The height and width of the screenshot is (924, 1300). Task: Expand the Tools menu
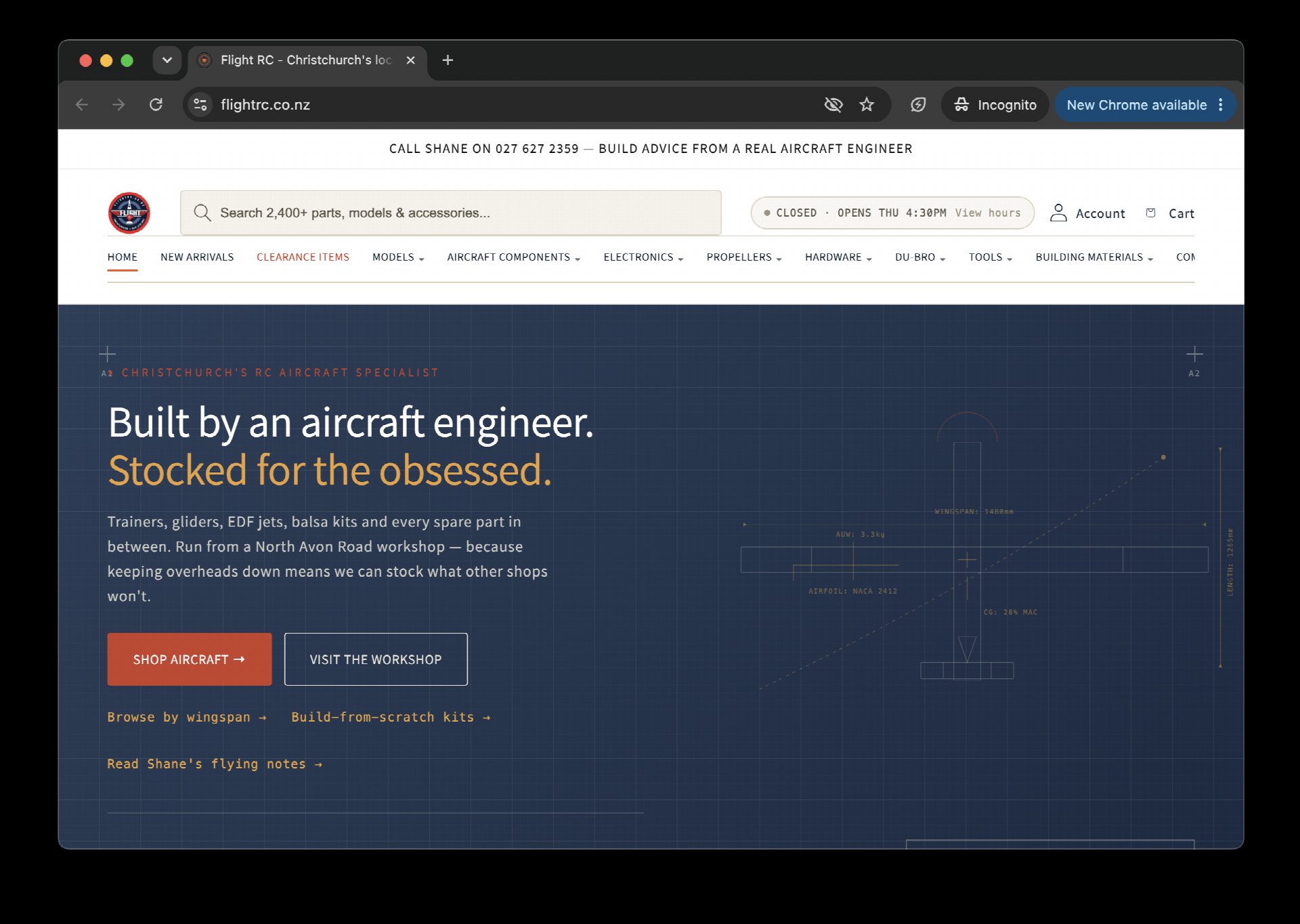tap(990, 257)
